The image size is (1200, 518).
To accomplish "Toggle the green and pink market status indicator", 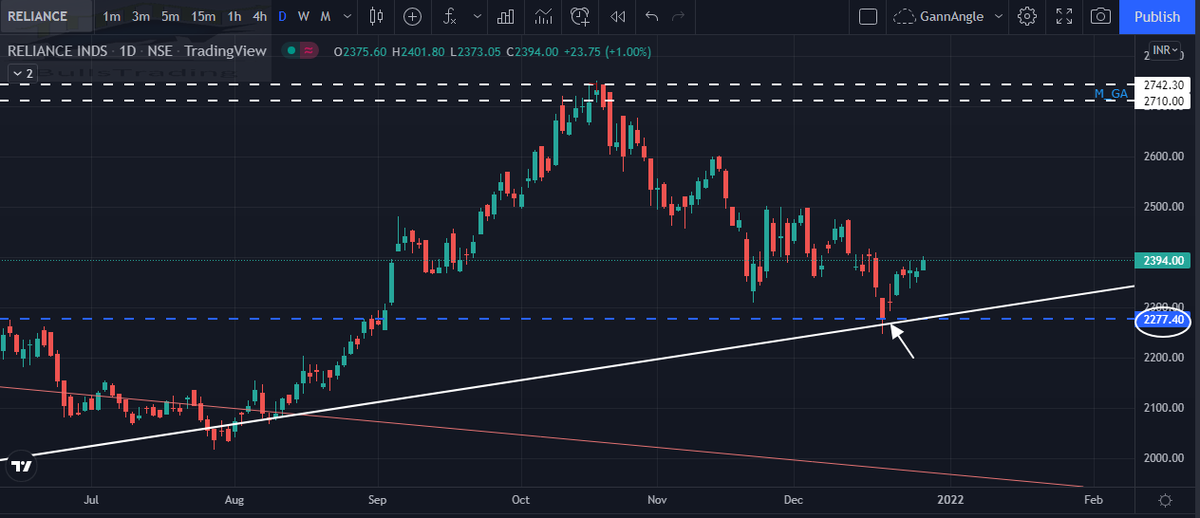I will coord(300,52).
